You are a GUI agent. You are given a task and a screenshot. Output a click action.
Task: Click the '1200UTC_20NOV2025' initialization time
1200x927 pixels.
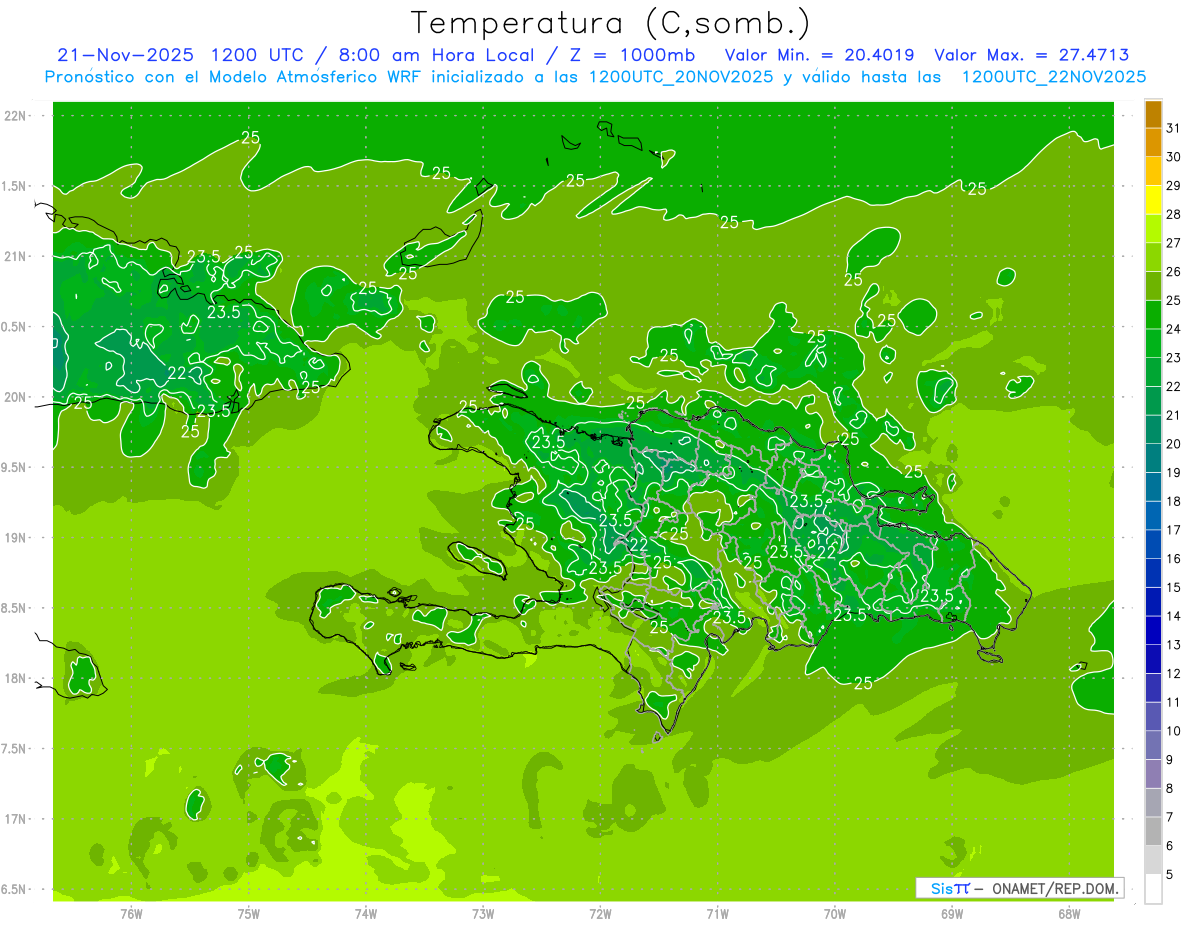point(680,77)
